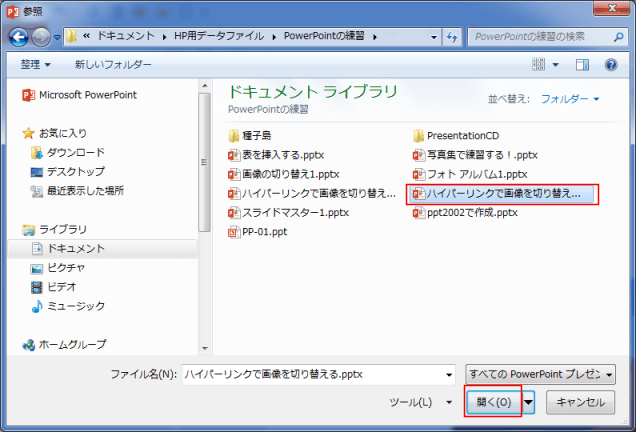Open ピクチャ library

coord(58,268)
